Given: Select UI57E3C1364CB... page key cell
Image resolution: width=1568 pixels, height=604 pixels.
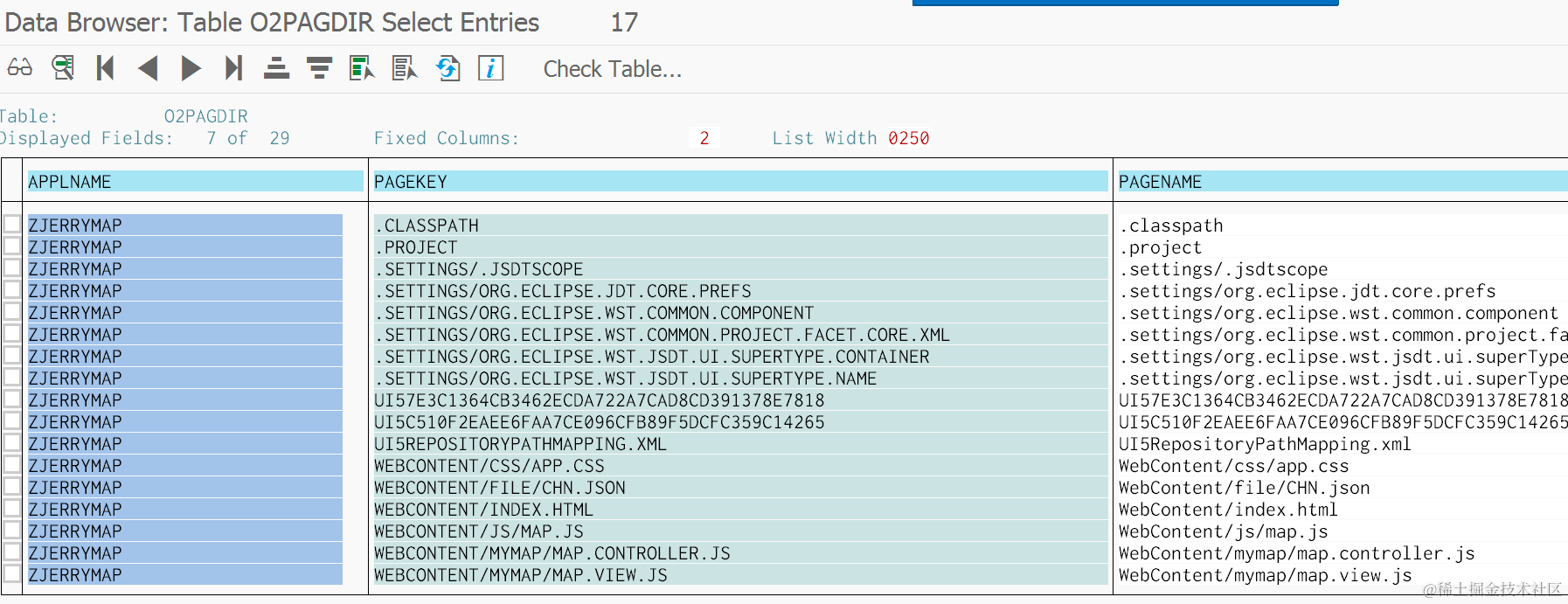Looking at the screenshot, I should point(740,400).
